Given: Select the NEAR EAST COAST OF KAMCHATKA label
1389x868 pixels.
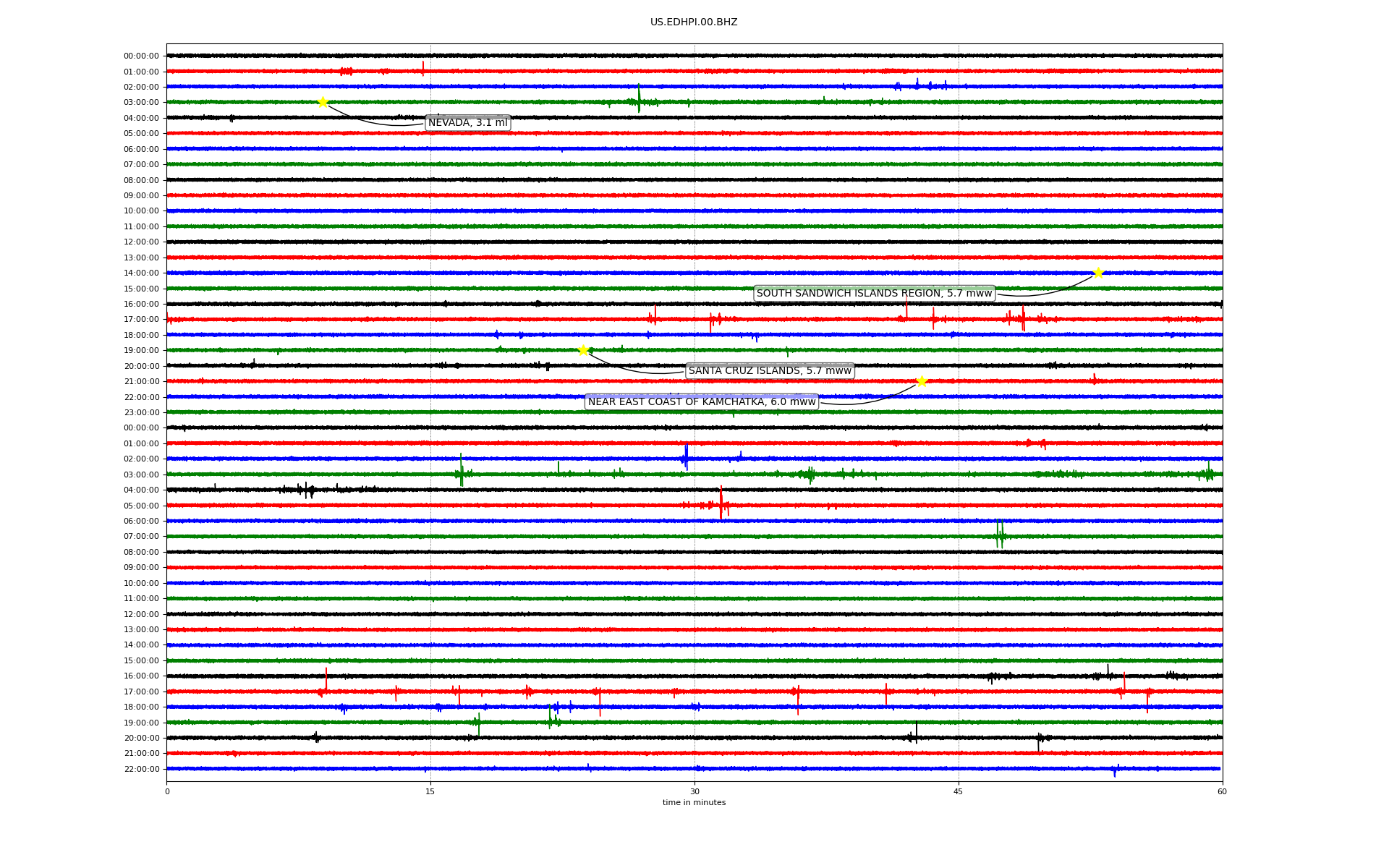Looking at the screenshot, I should (x=701, y=402).
